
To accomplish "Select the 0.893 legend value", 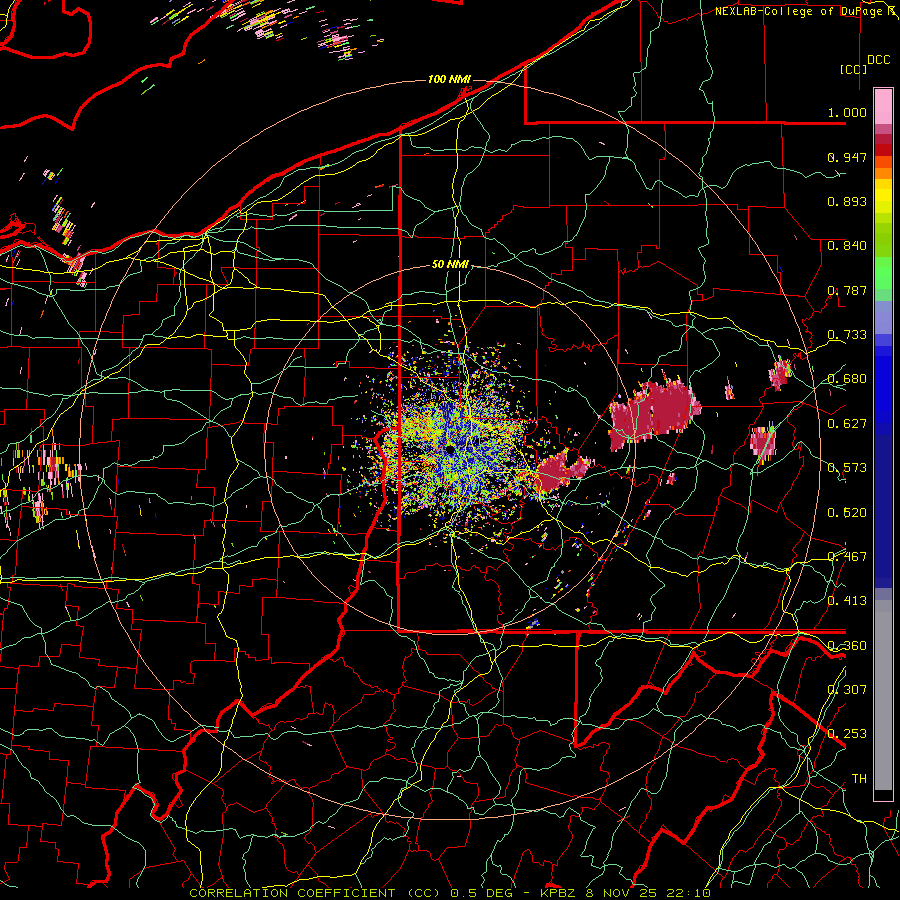I will point(847,201).
